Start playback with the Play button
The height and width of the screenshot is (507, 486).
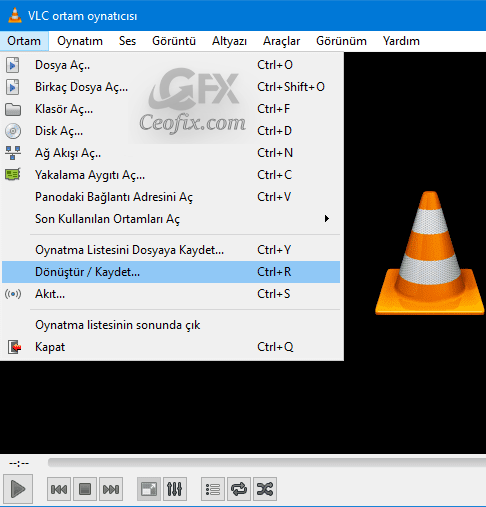[x=18, y=489]
